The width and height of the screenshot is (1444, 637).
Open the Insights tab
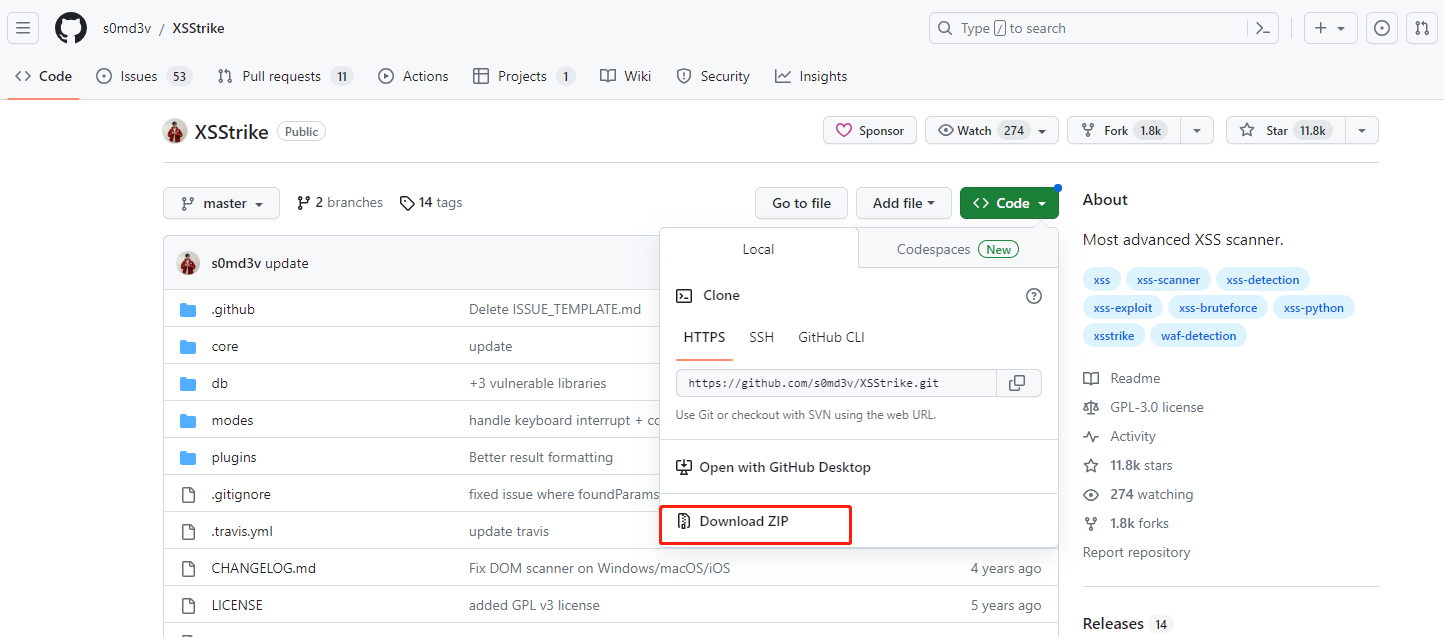(811, 76)
